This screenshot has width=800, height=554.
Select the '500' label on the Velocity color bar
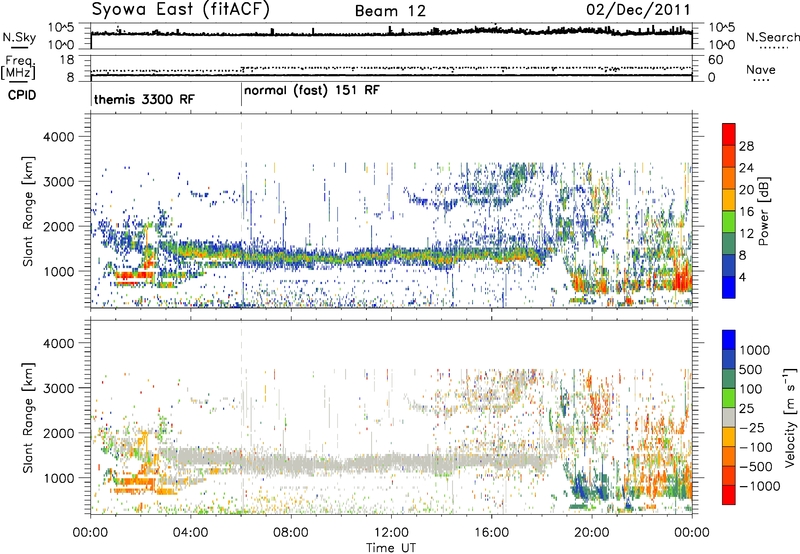750,370
